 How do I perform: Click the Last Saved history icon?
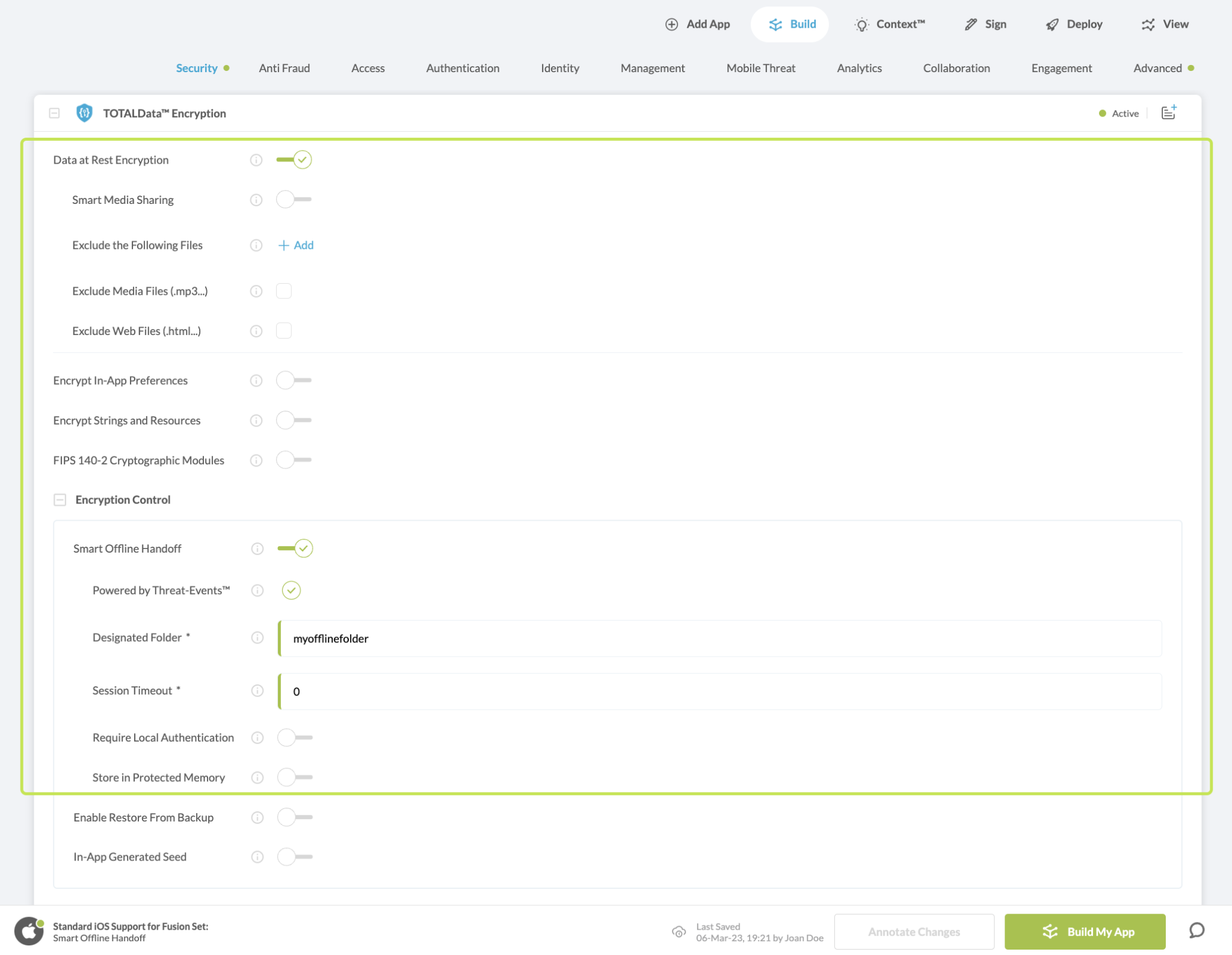[x=679, y=932]
